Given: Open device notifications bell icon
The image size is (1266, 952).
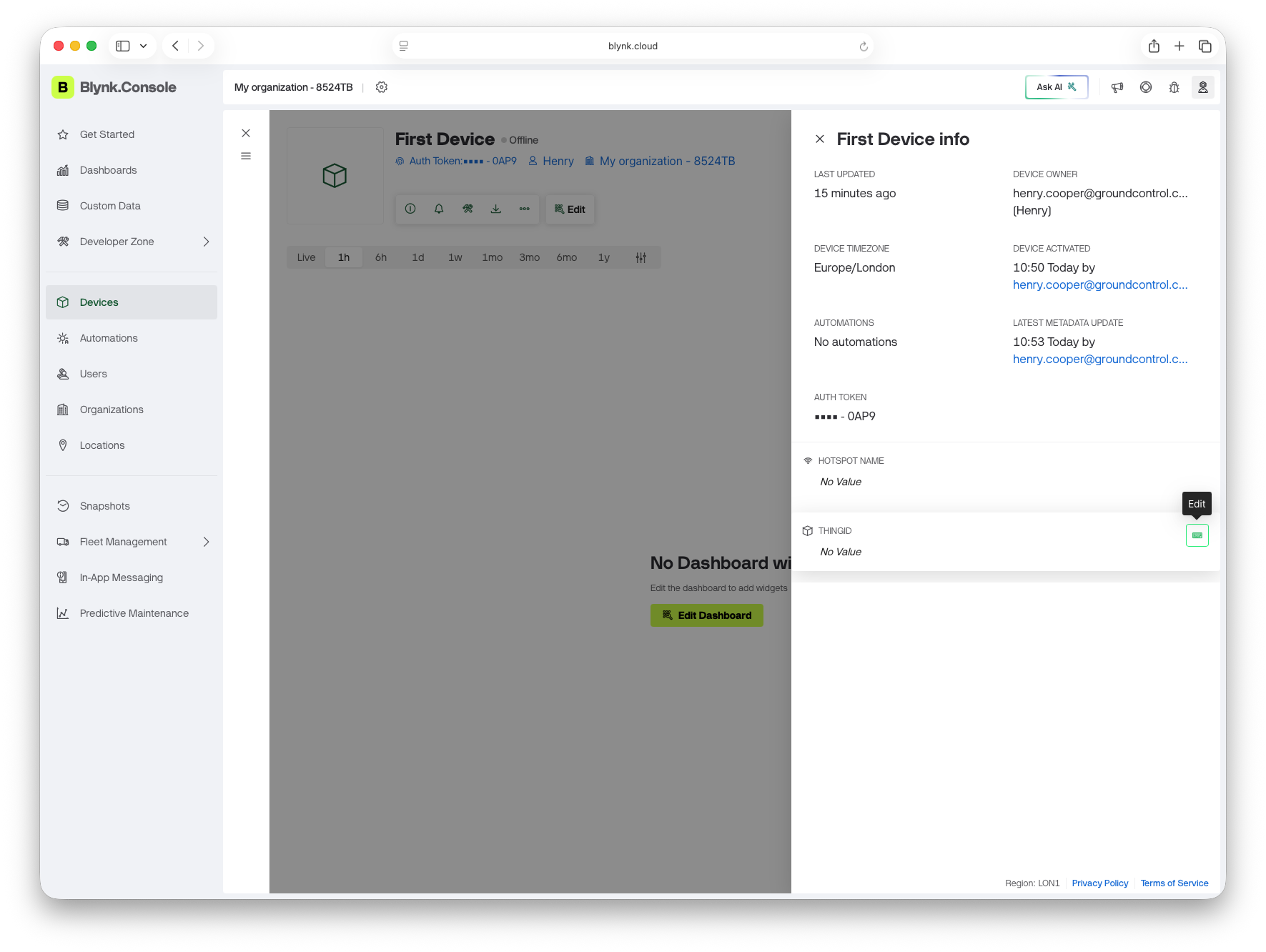Looking at the screenshot, I should (x=439, y=209).
